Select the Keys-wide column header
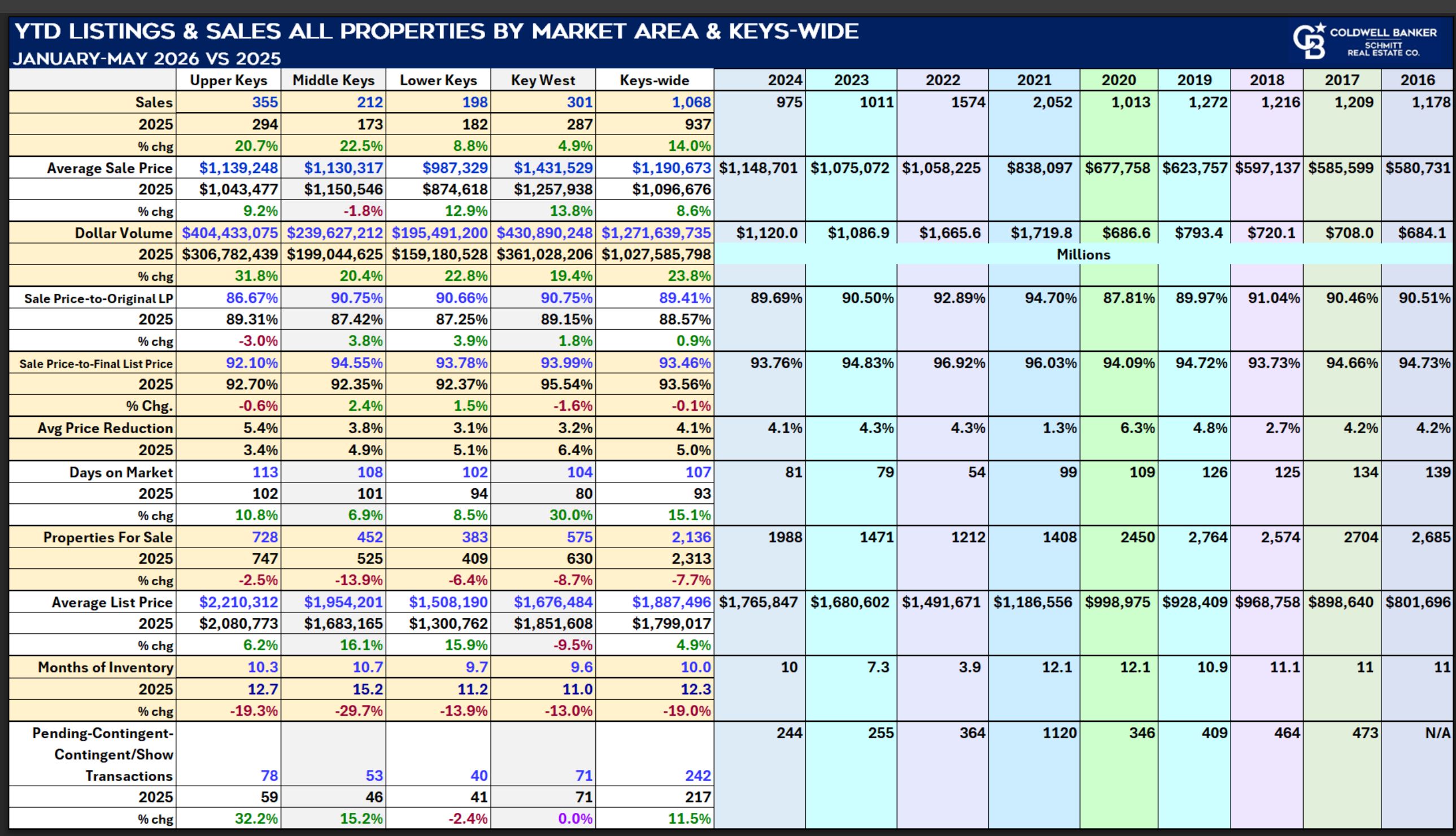1456x836 pixels. [x=654, y=80]
